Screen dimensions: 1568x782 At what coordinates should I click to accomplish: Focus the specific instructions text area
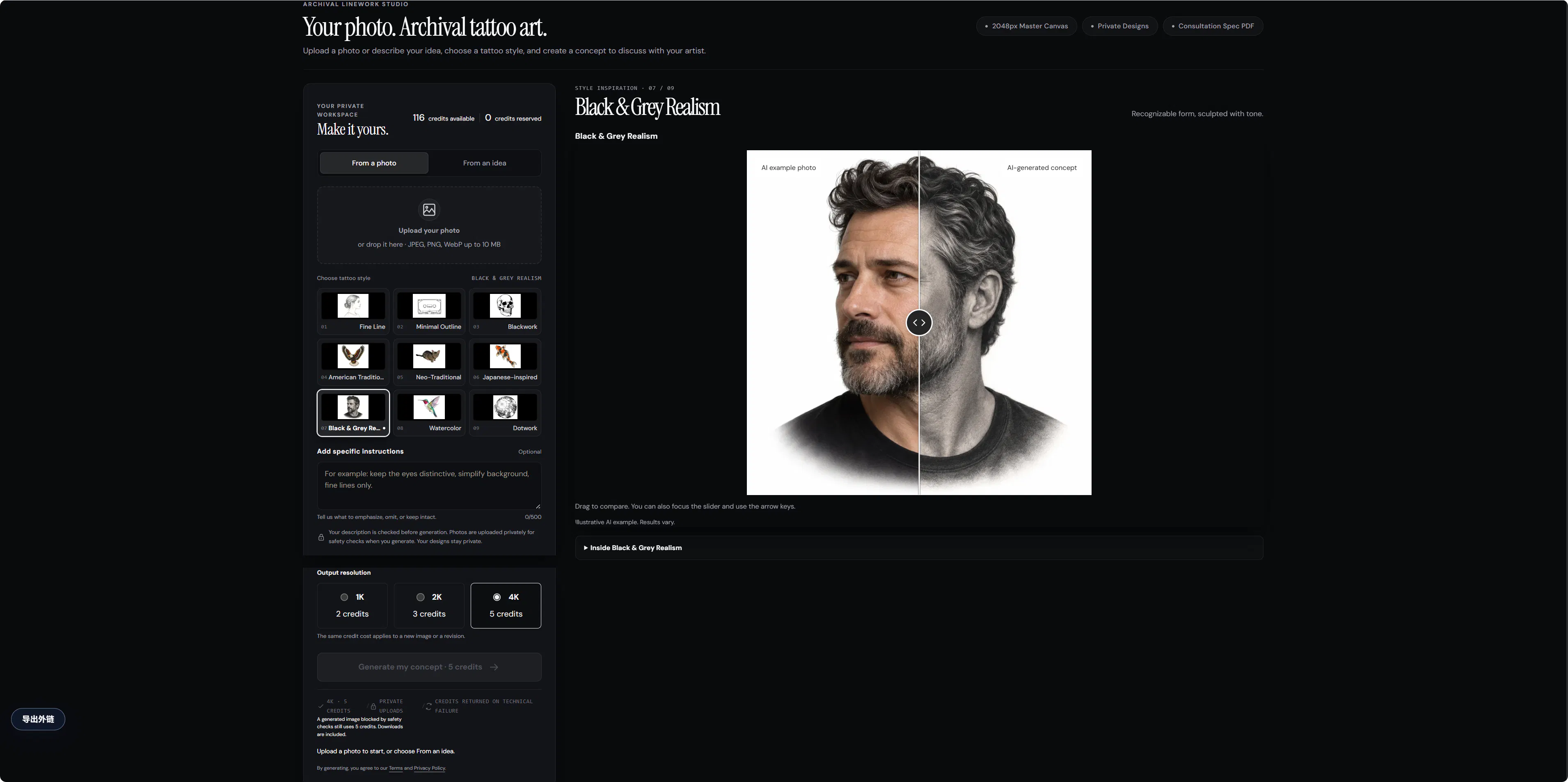429,486
